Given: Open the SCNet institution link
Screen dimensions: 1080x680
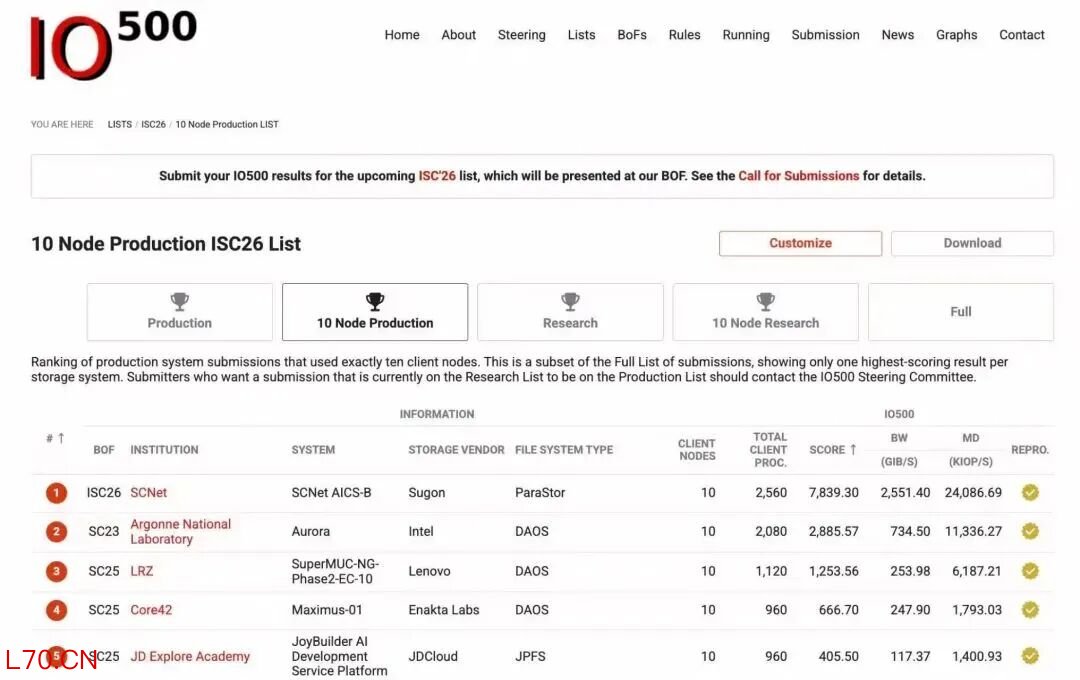Looking at the screenshot, I should 149,493.
